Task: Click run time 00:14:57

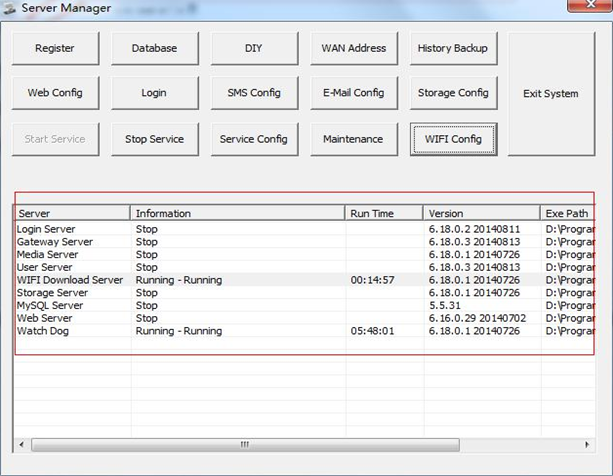Action: click(372, 280)
